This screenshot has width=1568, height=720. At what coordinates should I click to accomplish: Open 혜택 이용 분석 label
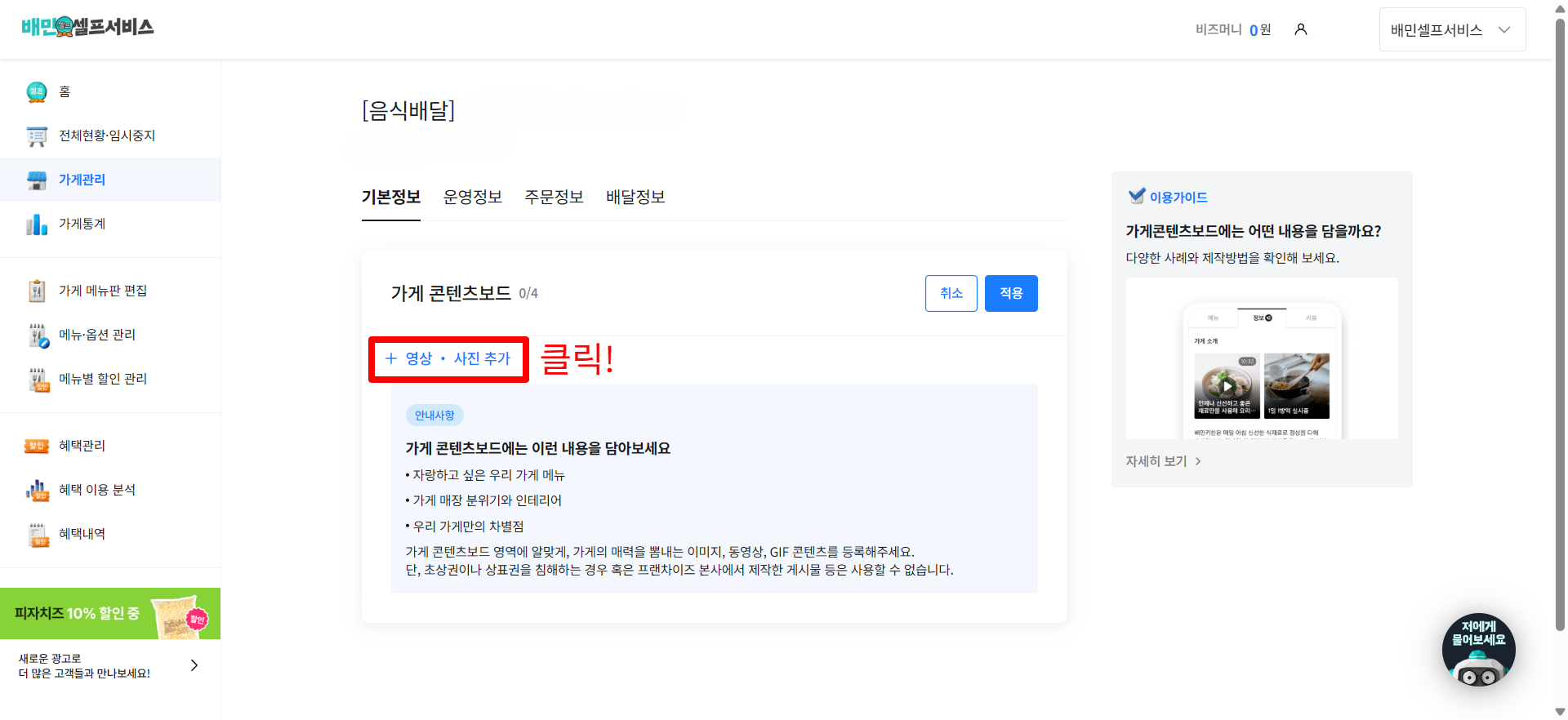(x=97, y=490)
